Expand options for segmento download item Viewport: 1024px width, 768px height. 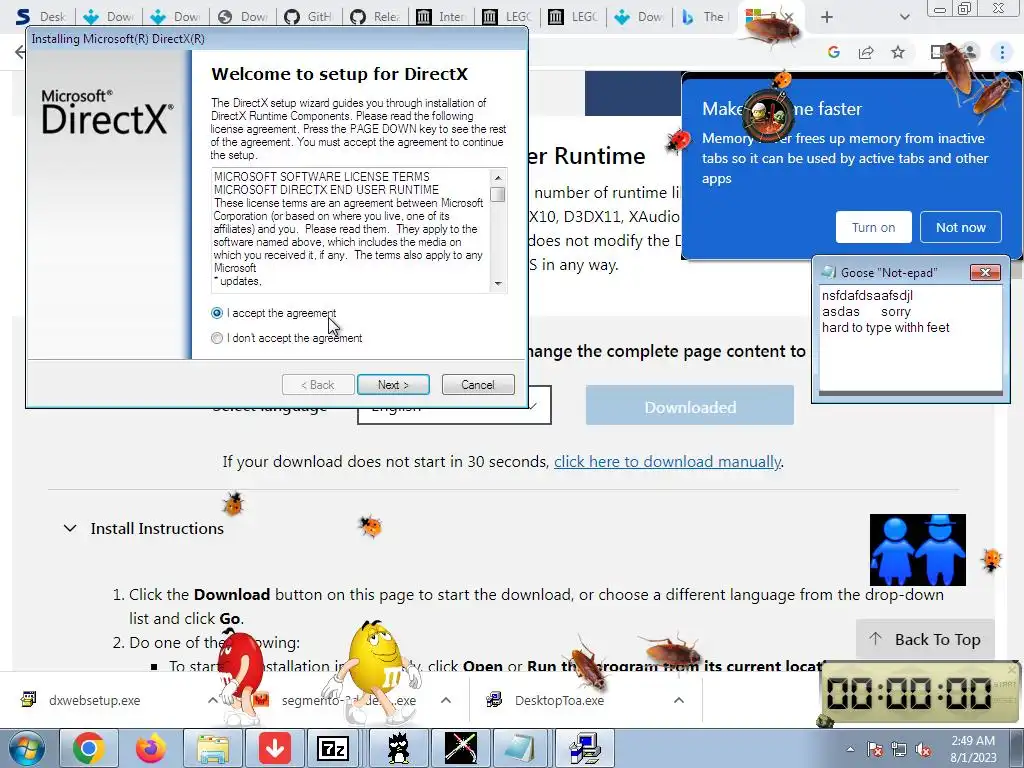(x=446, y=700)
